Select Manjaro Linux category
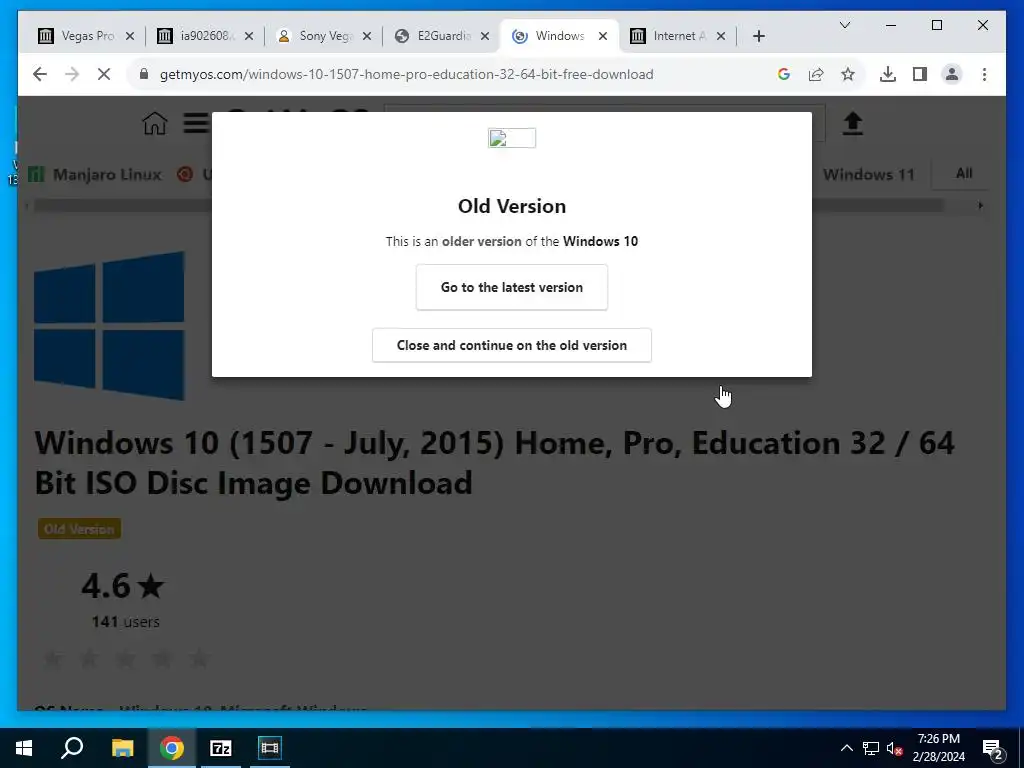This screenshot has height=768, width=1024. coord(95,174)
